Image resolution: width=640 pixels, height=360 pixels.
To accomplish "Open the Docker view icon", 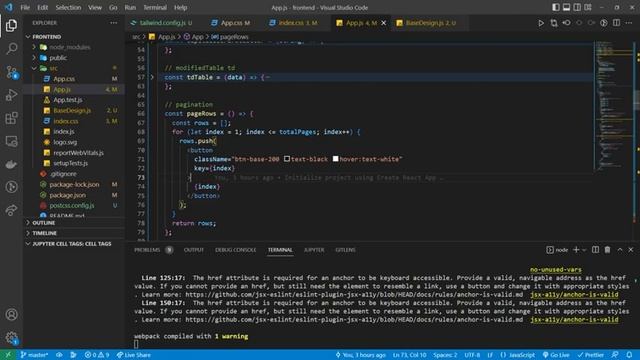I will click(11, 164).
